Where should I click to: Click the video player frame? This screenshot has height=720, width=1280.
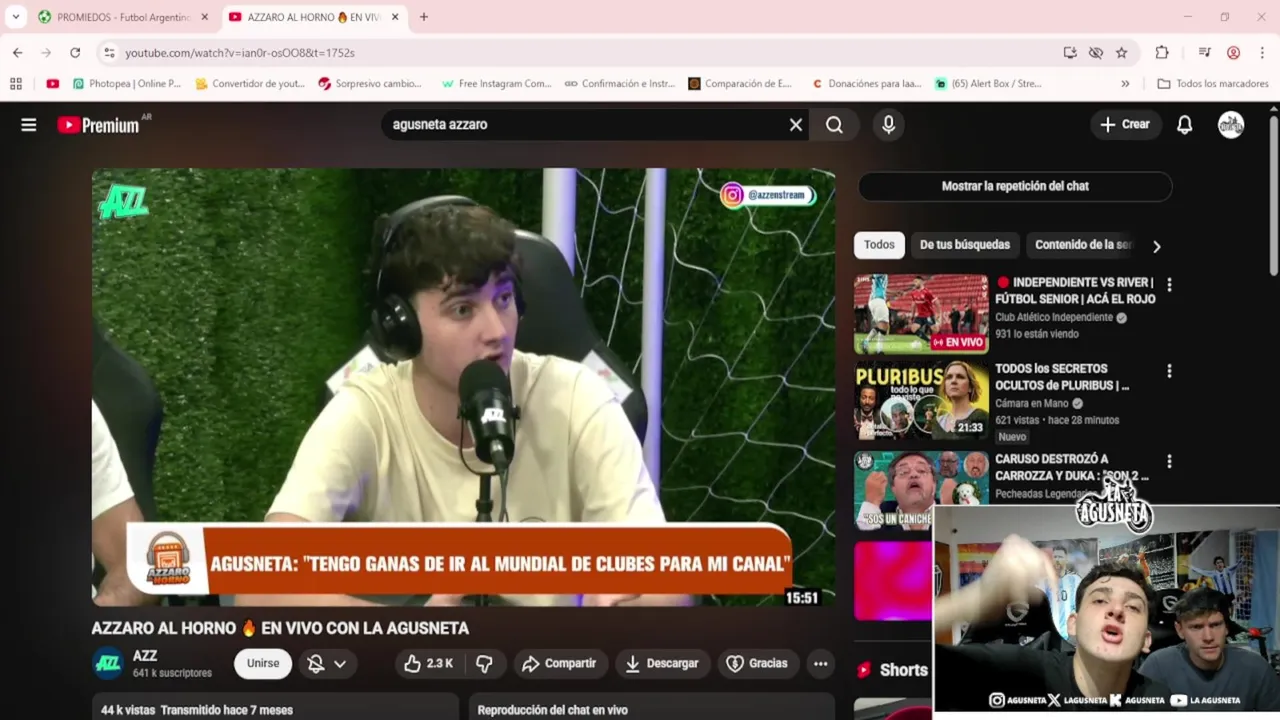tap(464, 387)
